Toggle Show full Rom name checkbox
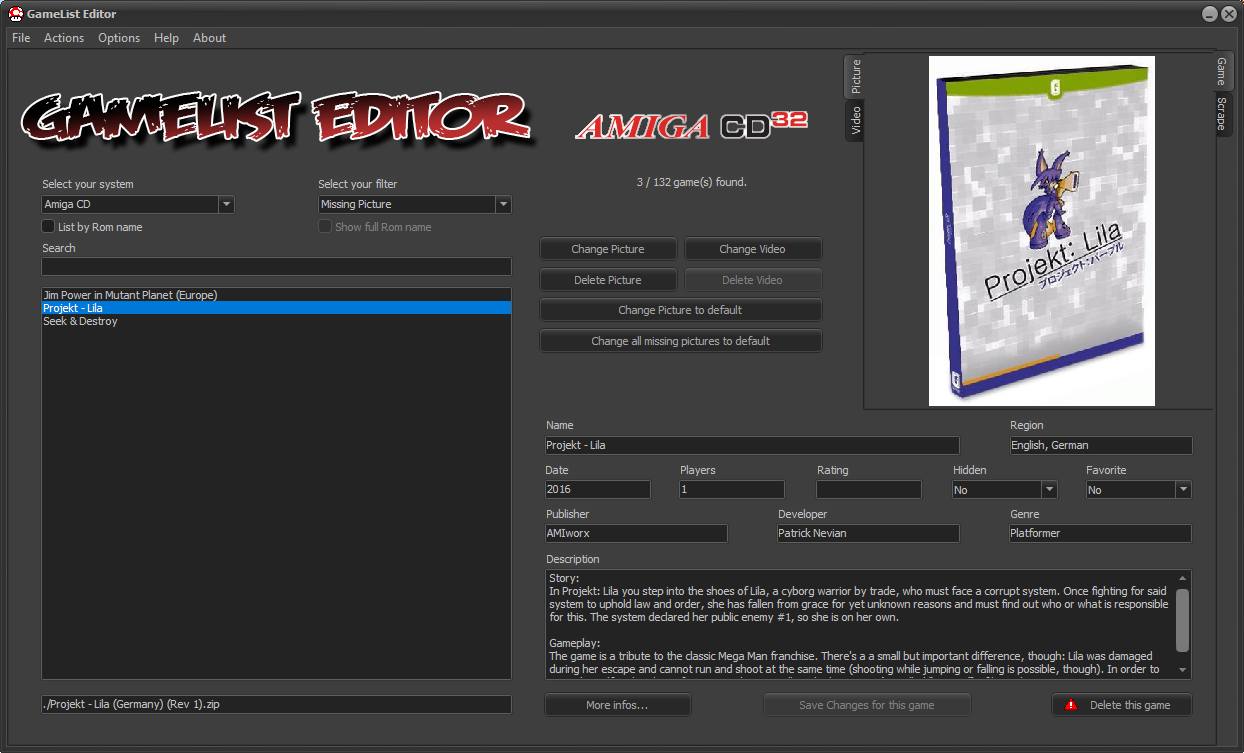Image resolution: width=1244 pixels, height=753 pixels. 325,227
